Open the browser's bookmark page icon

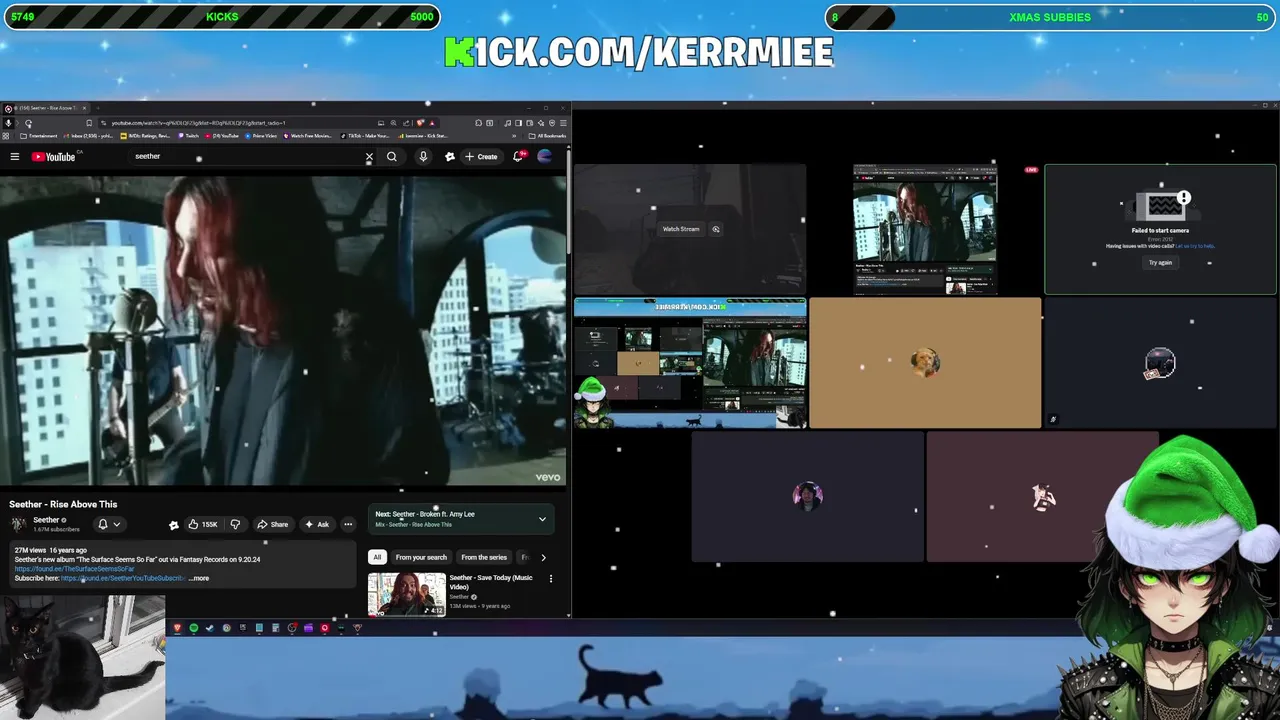89,123
